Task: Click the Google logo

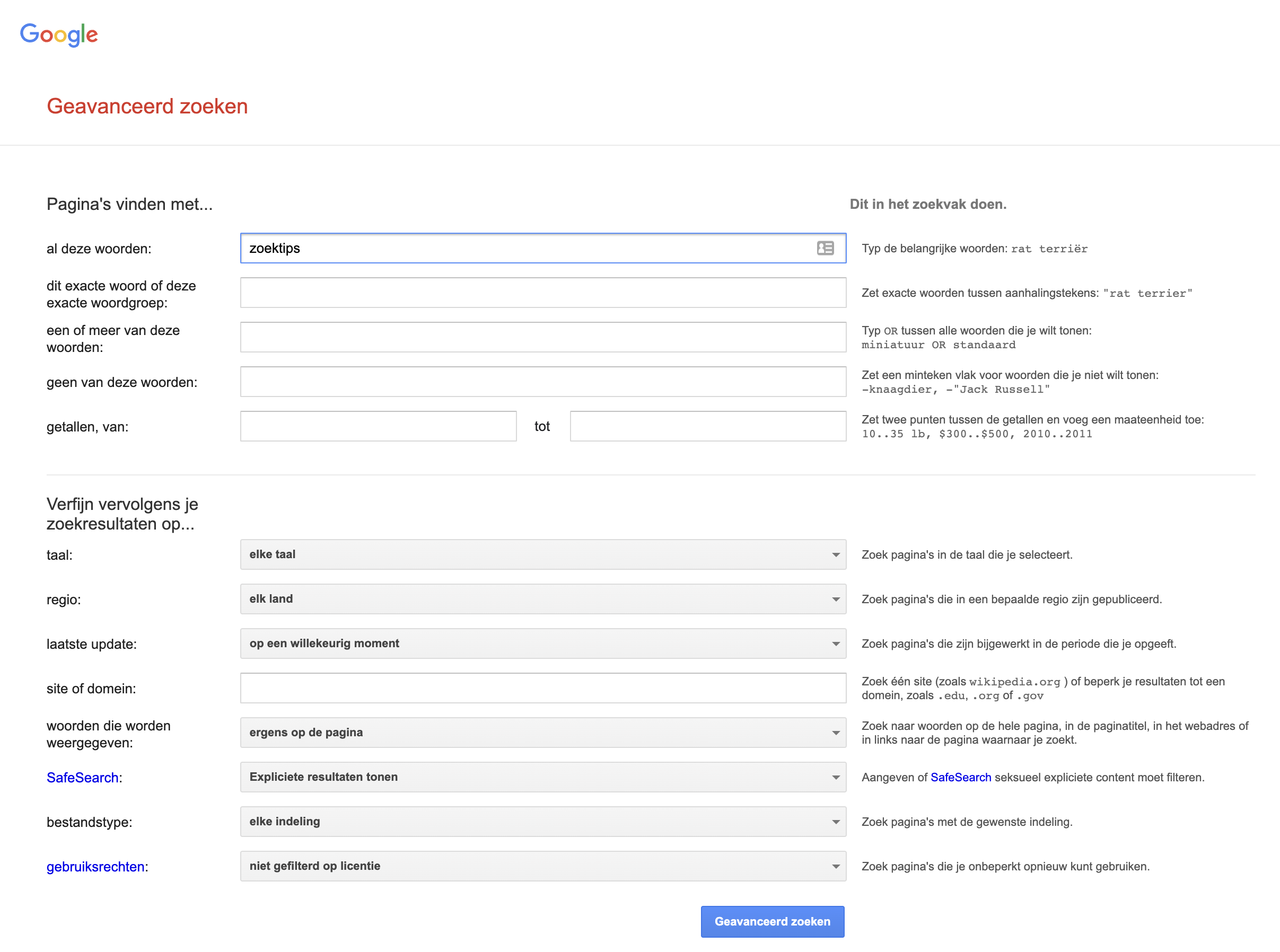Action: coord(59,34)
